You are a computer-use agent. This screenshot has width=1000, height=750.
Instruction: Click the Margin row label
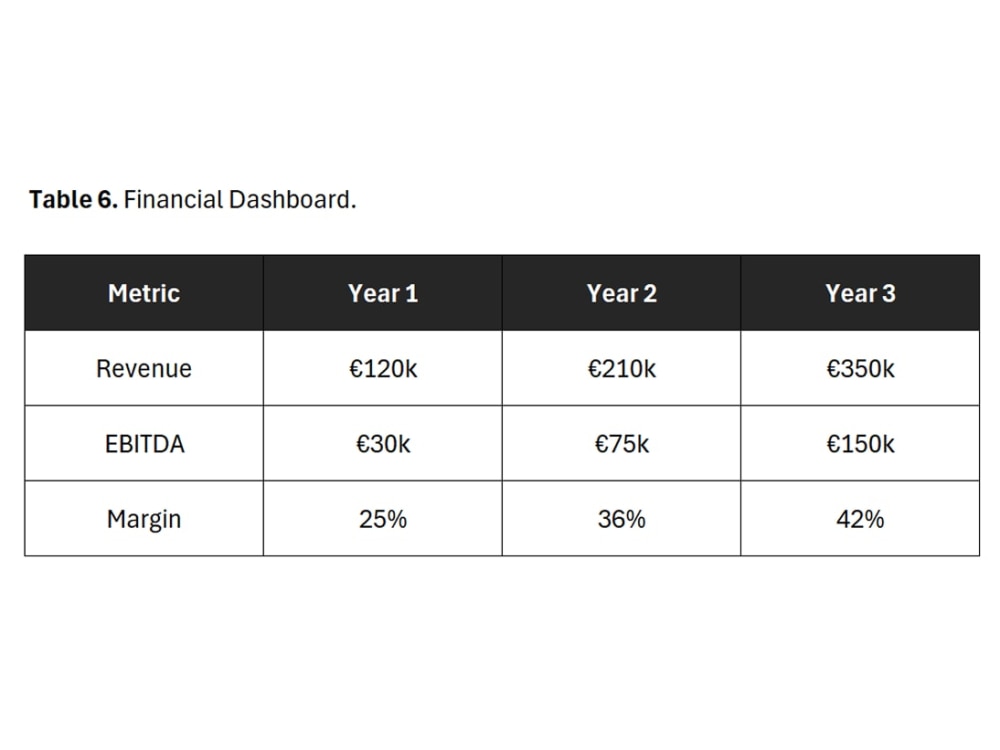click(144, 520)
